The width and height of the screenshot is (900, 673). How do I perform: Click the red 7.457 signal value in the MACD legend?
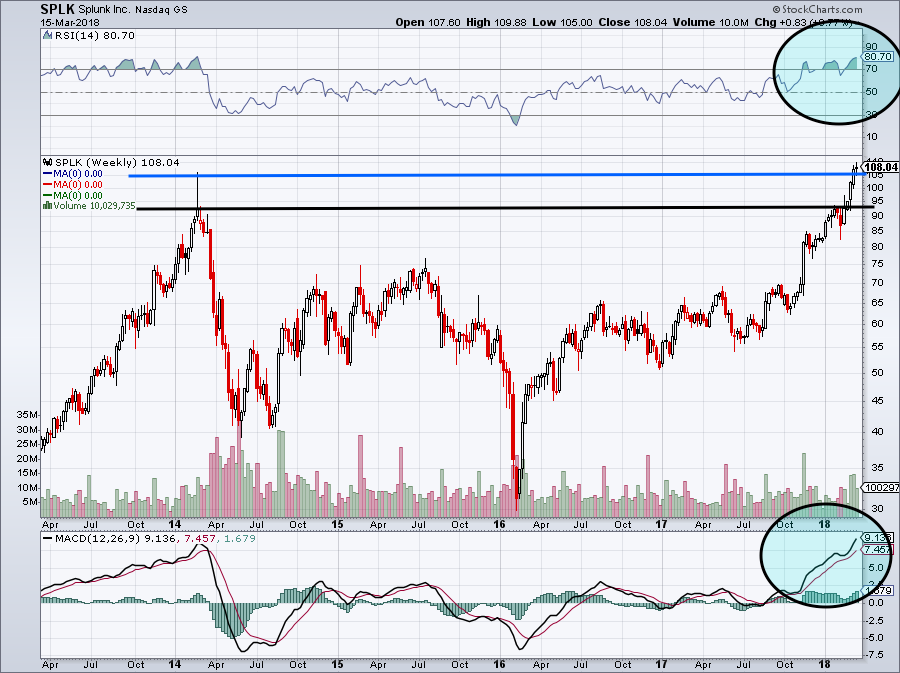point(200,538)
